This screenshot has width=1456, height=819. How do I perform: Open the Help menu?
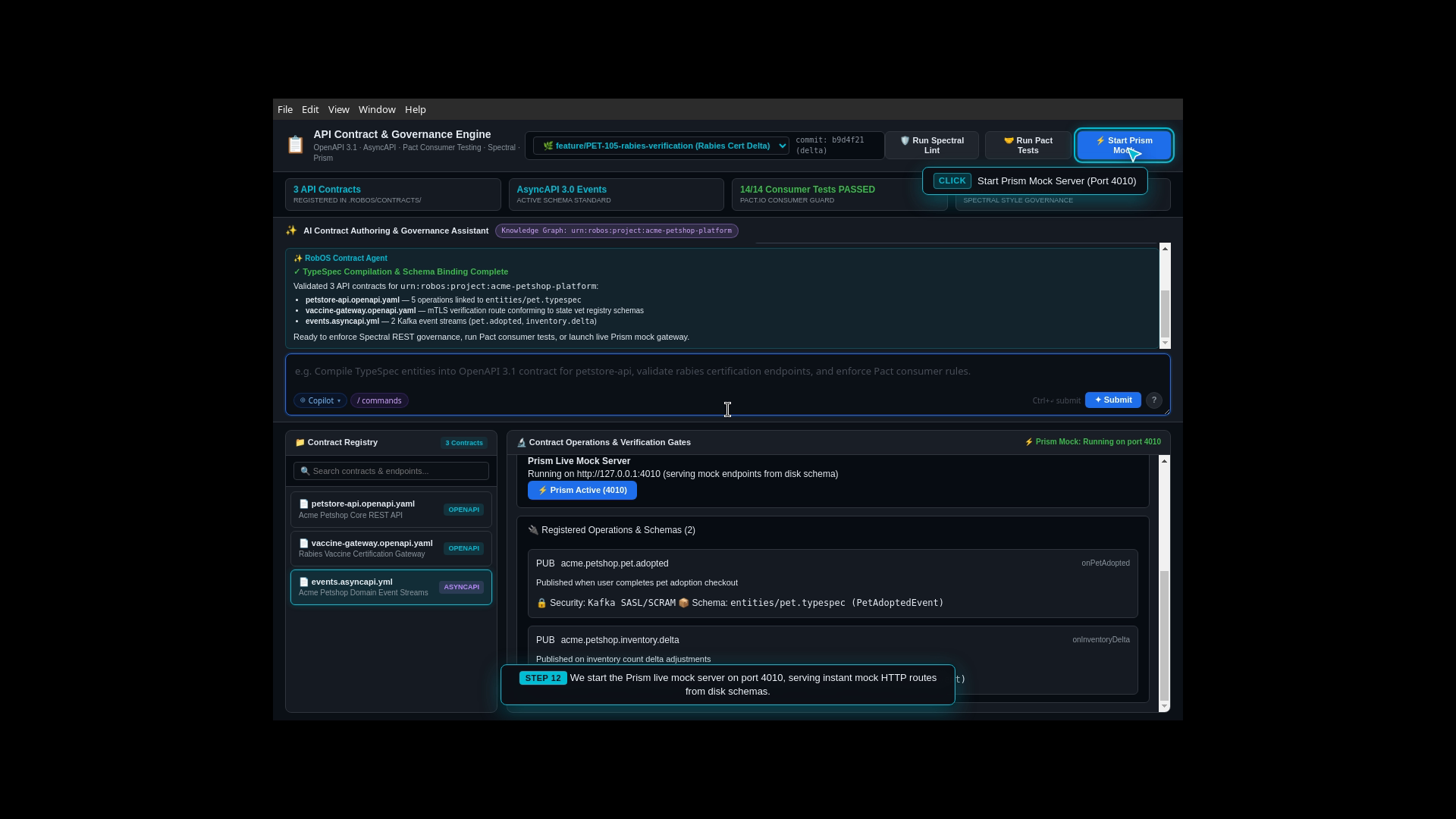[x=416, y=109]
